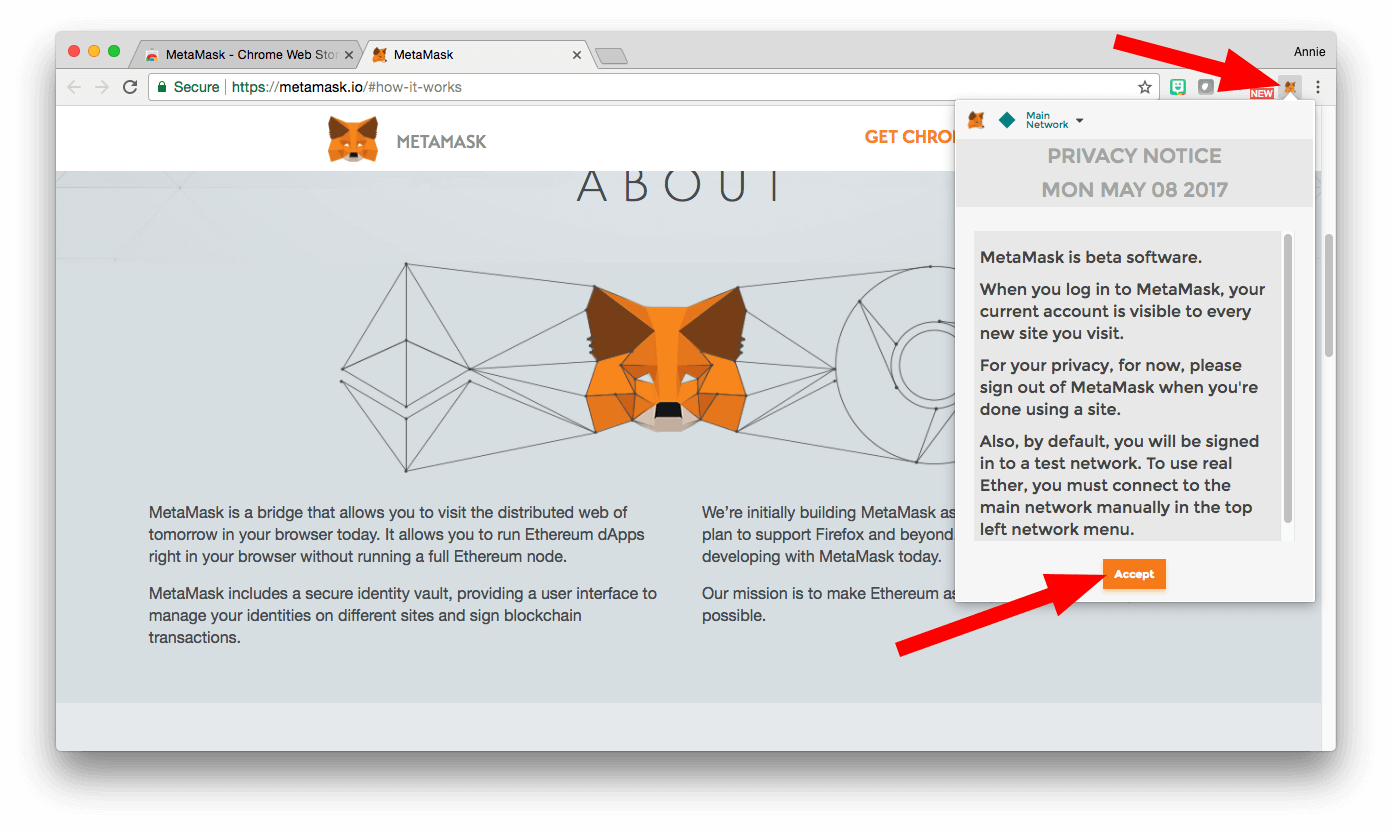Click the METAMASK wordmark in page header
Image resolution: width=1392 pixels, height=831 pixels.
pyautogui.click(x=441, y=142)
